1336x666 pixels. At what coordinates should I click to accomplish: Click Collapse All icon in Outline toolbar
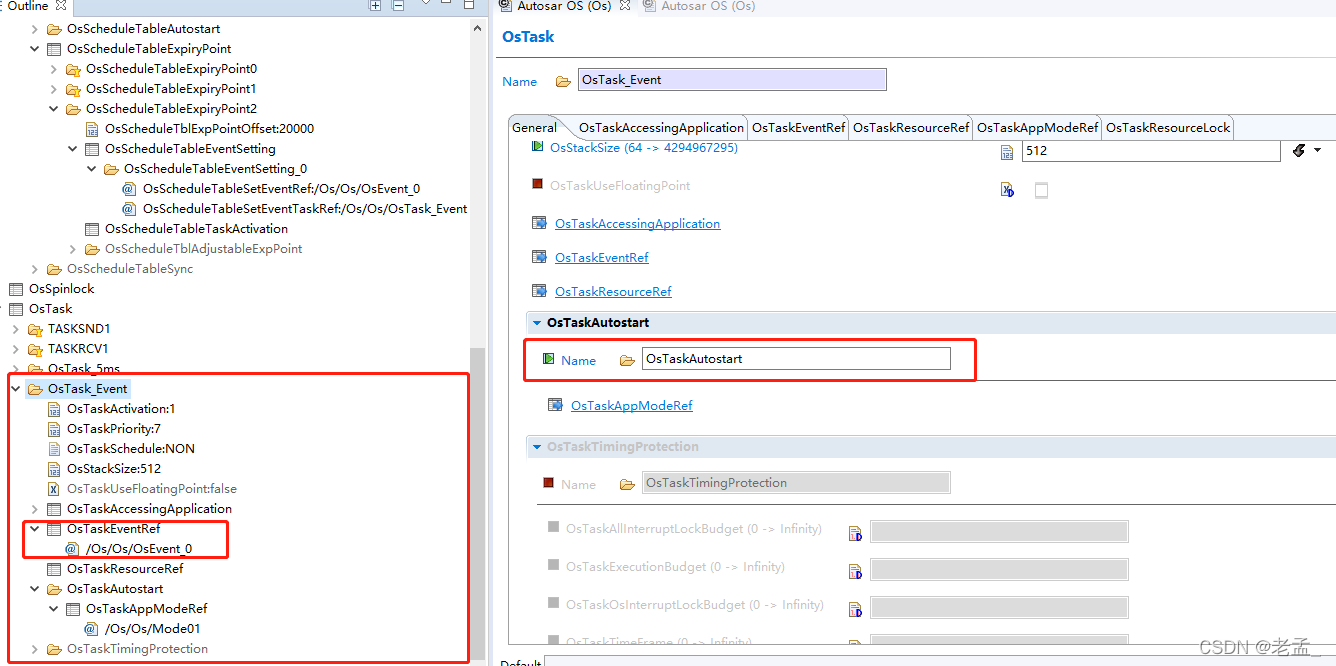point(397,5)
